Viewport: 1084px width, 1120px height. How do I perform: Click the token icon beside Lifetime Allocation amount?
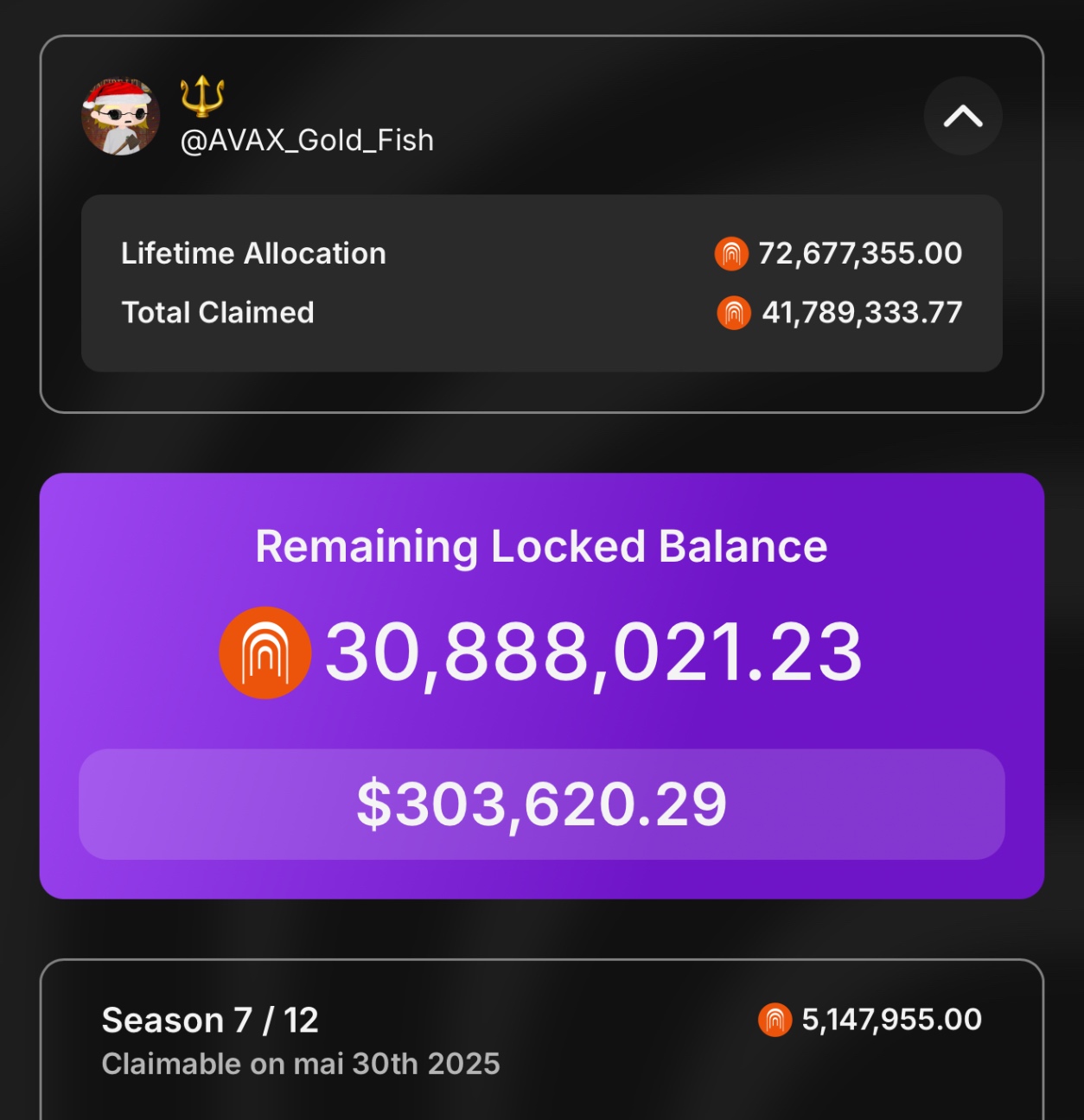[730, 254]
